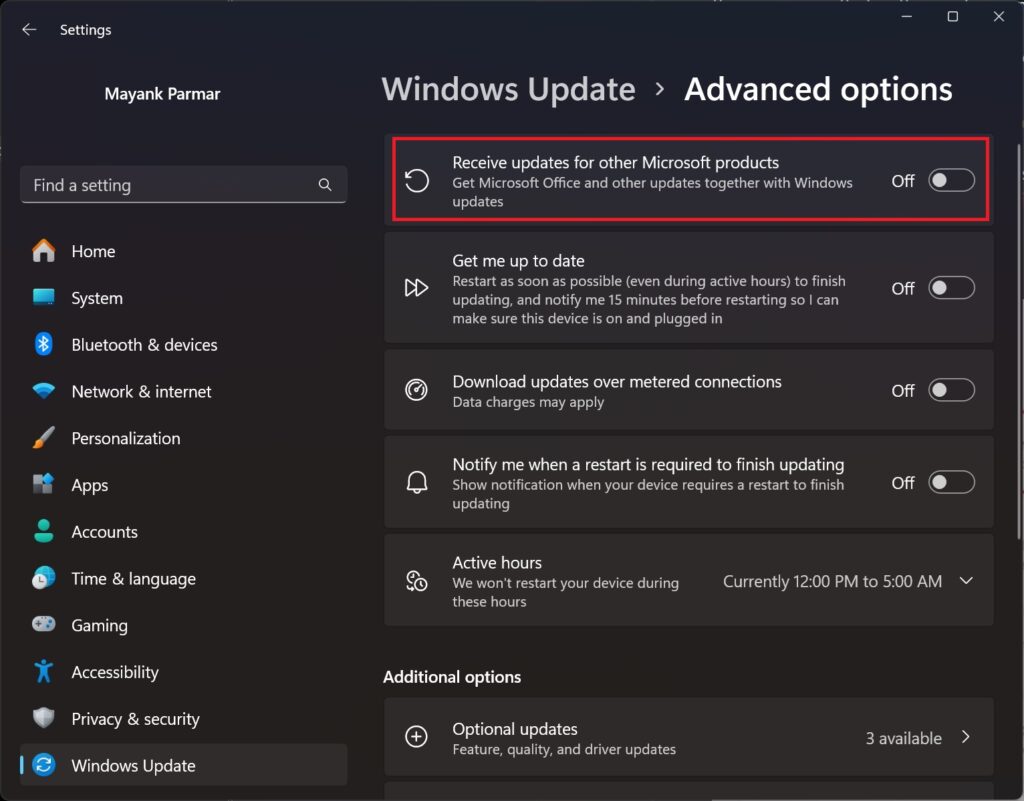
Task: Click the Network & internet icon
Action: [x=42, y=391]
